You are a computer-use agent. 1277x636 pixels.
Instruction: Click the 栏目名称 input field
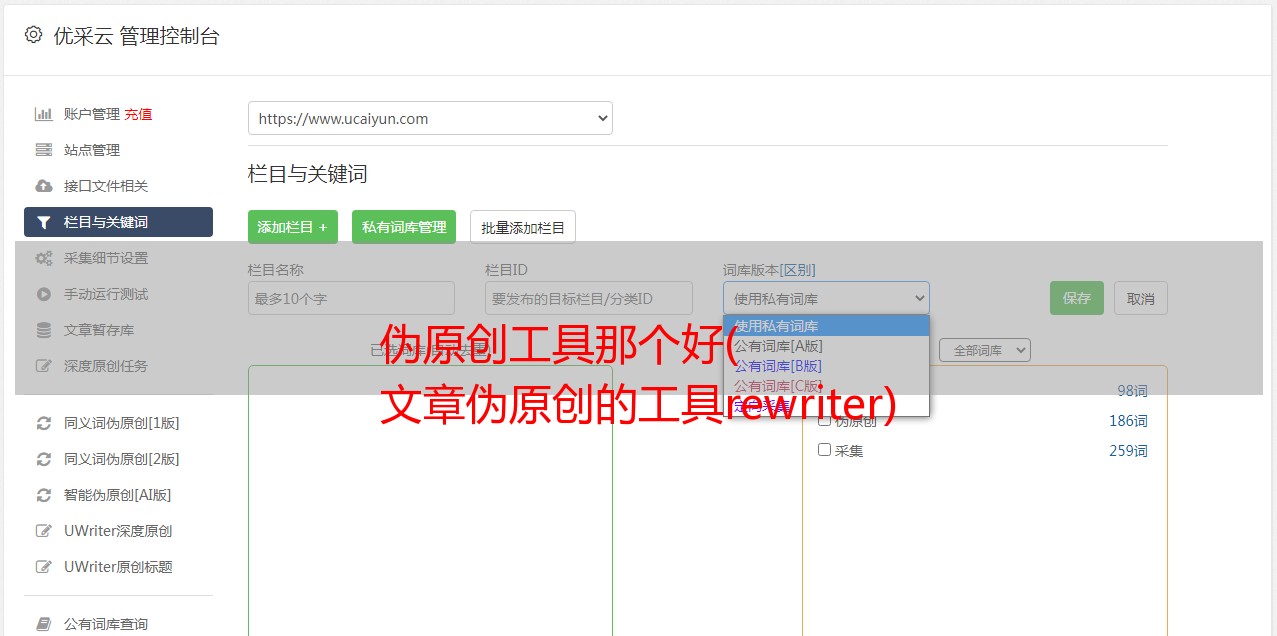pyautogui.click(x=351, y=298)
